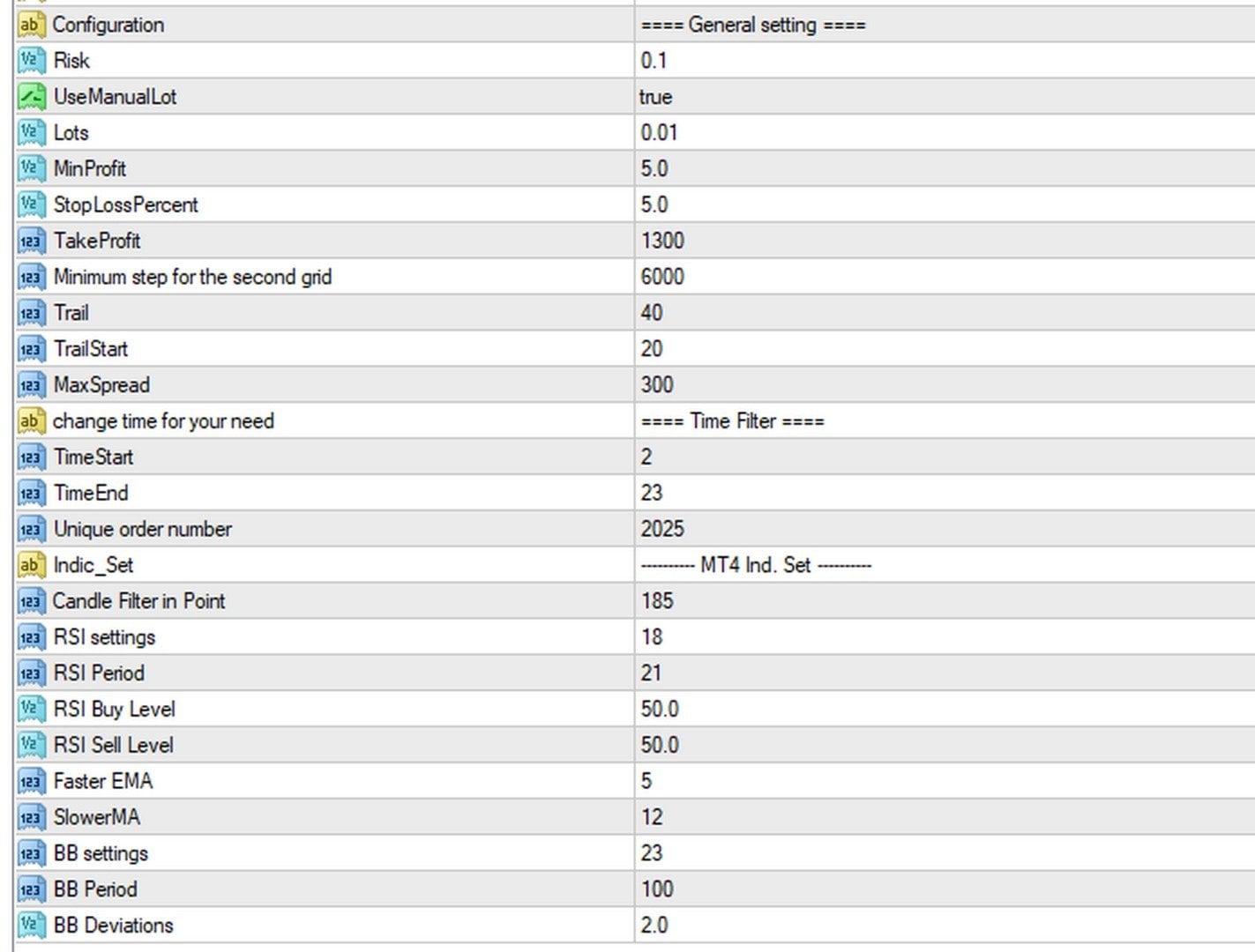The width and height of the screenshot is (1255, 952).
Task: Select the BB Period value 100
Action: [x=657, y=889]
